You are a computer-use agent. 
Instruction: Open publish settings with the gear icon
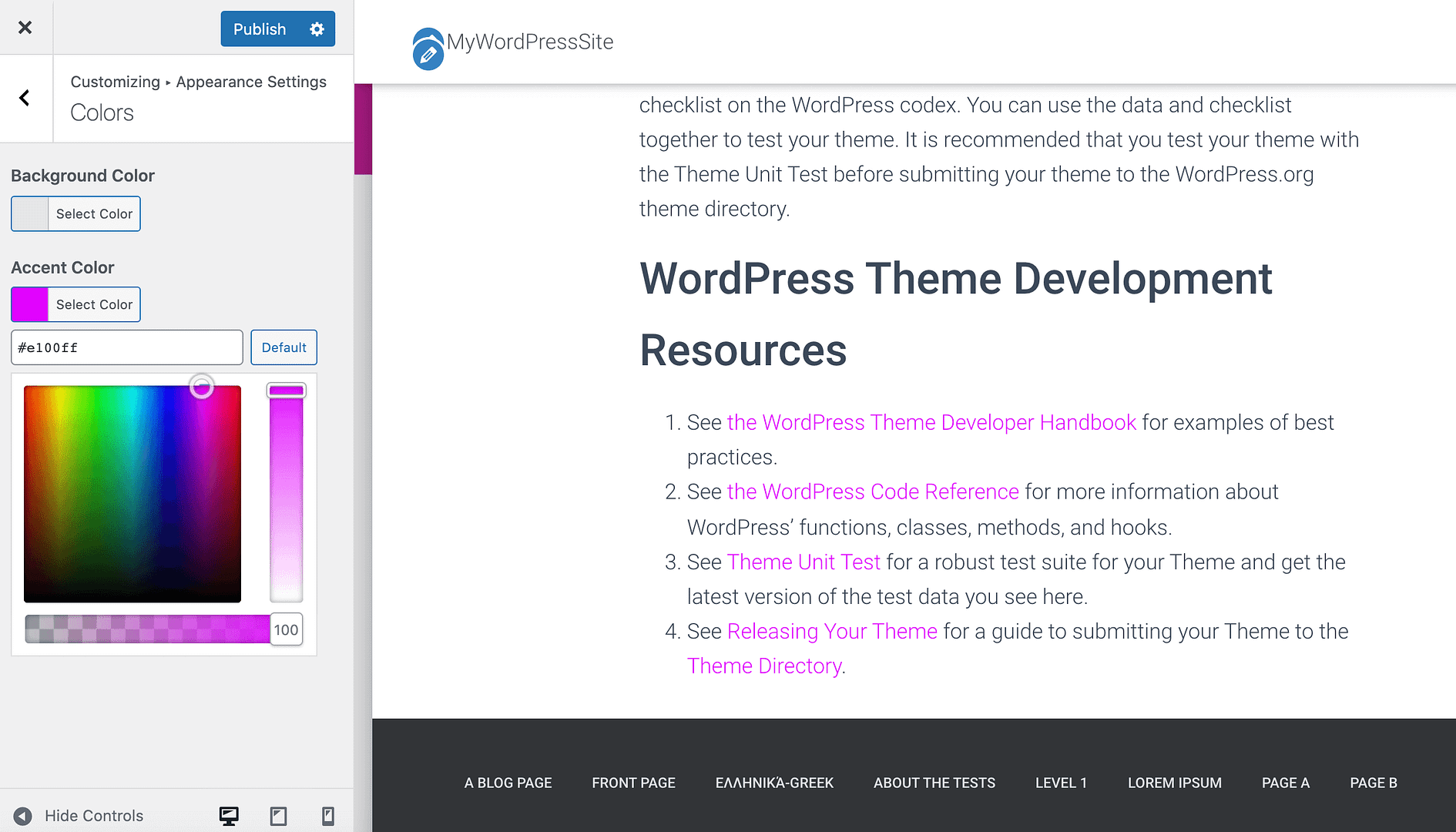pos(317,29)
